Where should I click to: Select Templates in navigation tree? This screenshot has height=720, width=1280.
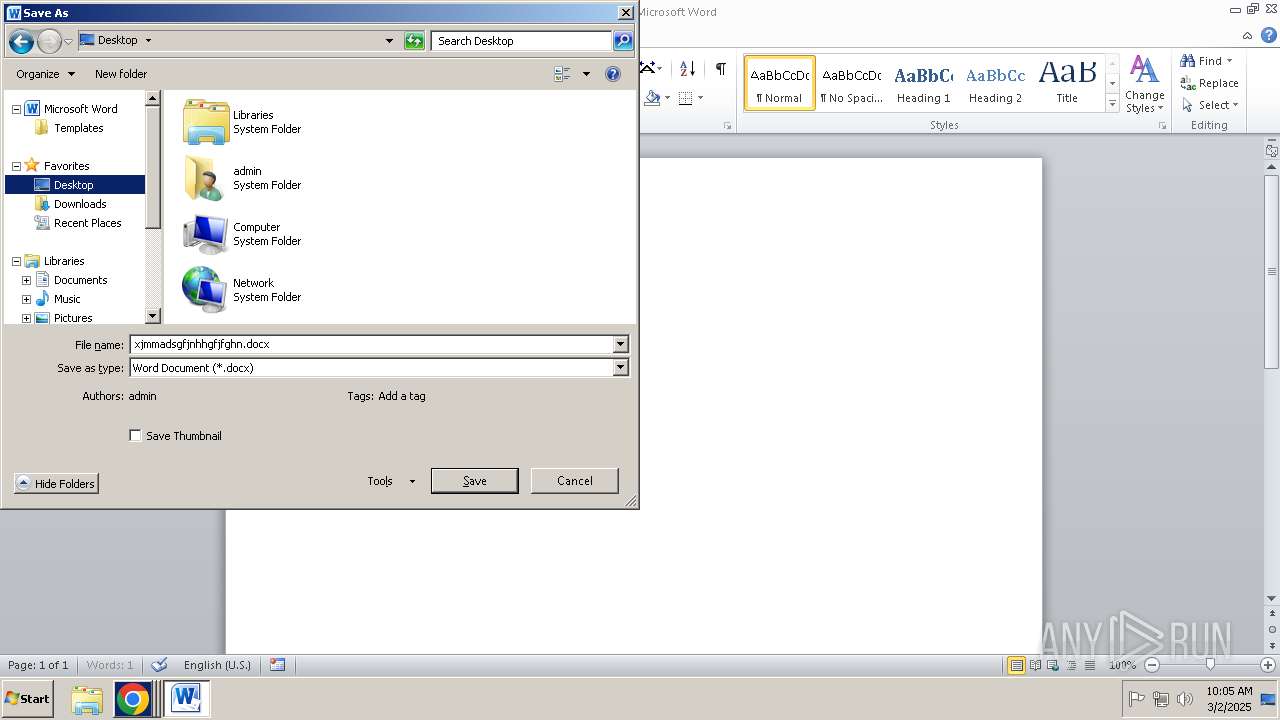(x=79, y=128)
